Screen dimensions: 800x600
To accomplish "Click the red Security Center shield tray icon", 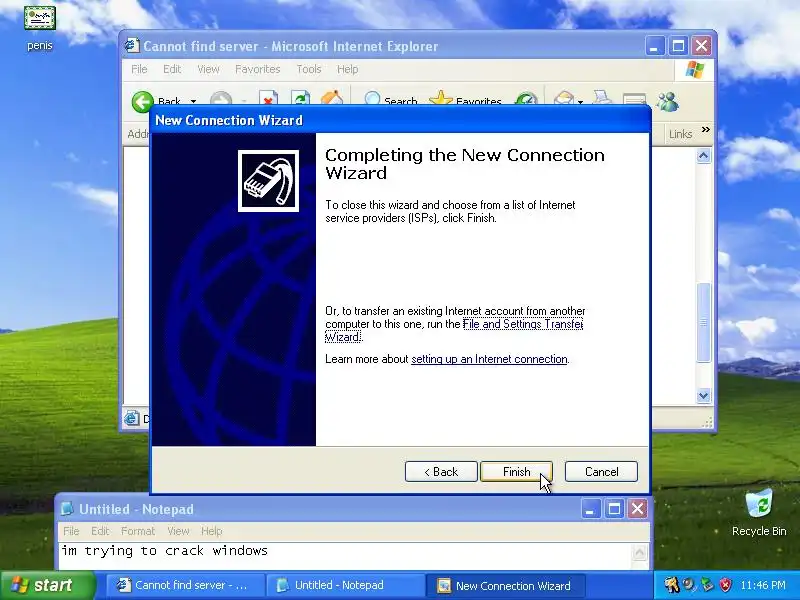I will 725,585.
